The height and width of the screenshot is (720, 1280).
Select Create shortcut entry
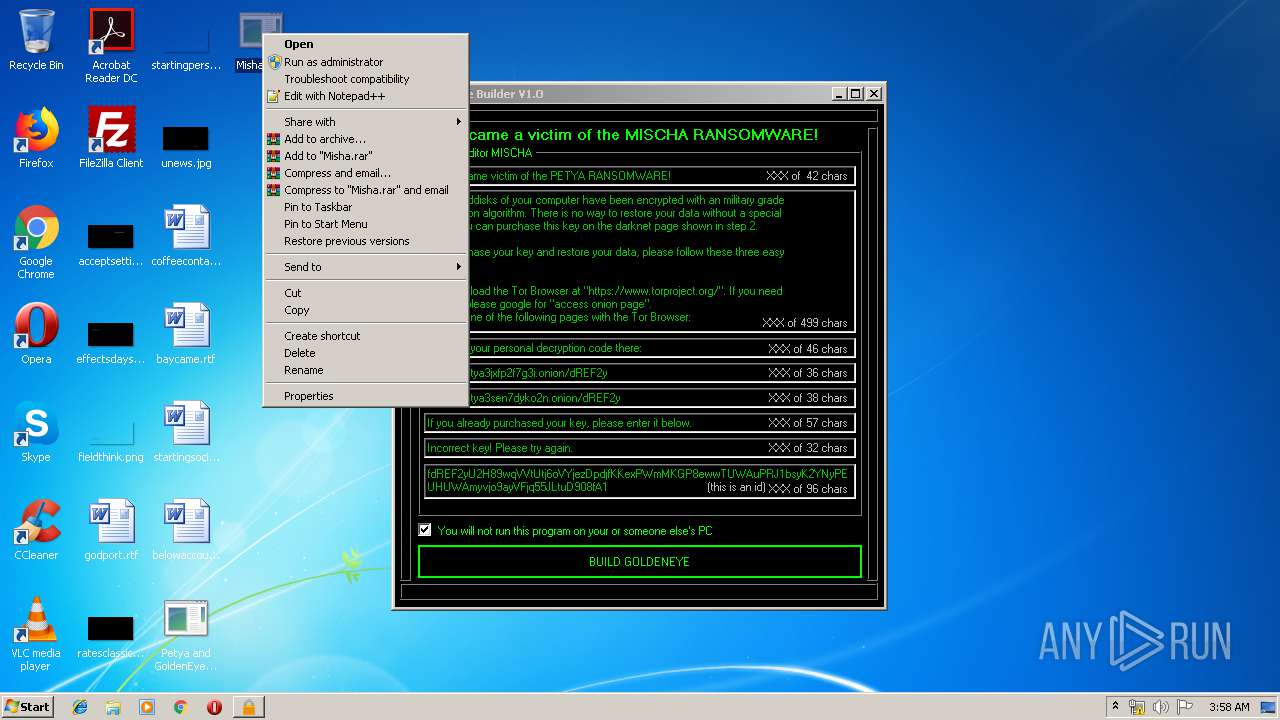click(x=365, y=336)
